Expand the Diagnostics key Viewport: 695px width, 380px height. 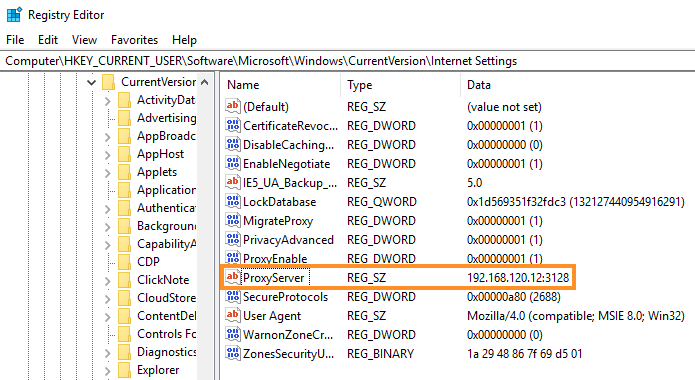tap(108, 353)
